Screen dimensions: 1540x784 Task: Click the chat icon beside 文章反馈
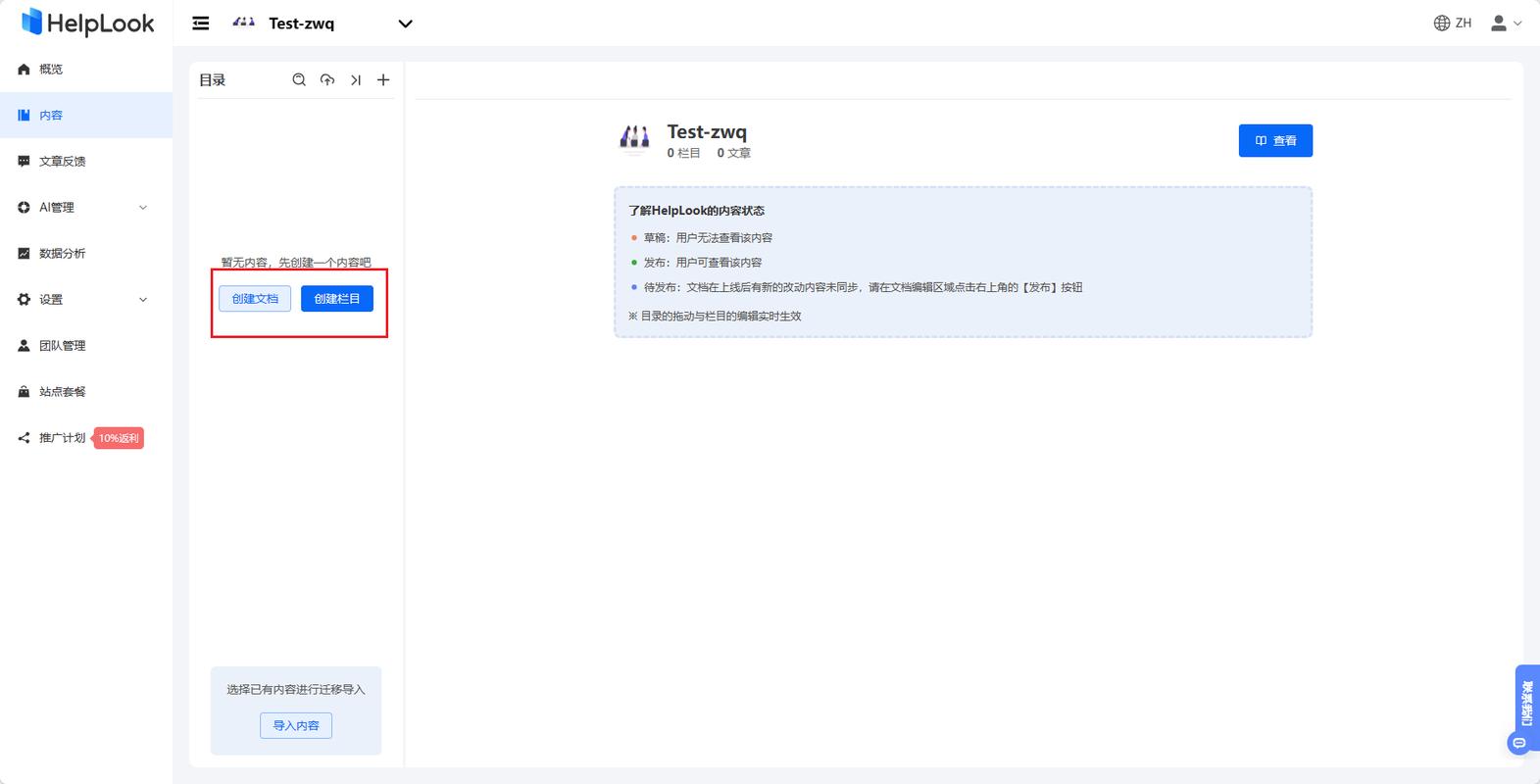tap(24, 162)
